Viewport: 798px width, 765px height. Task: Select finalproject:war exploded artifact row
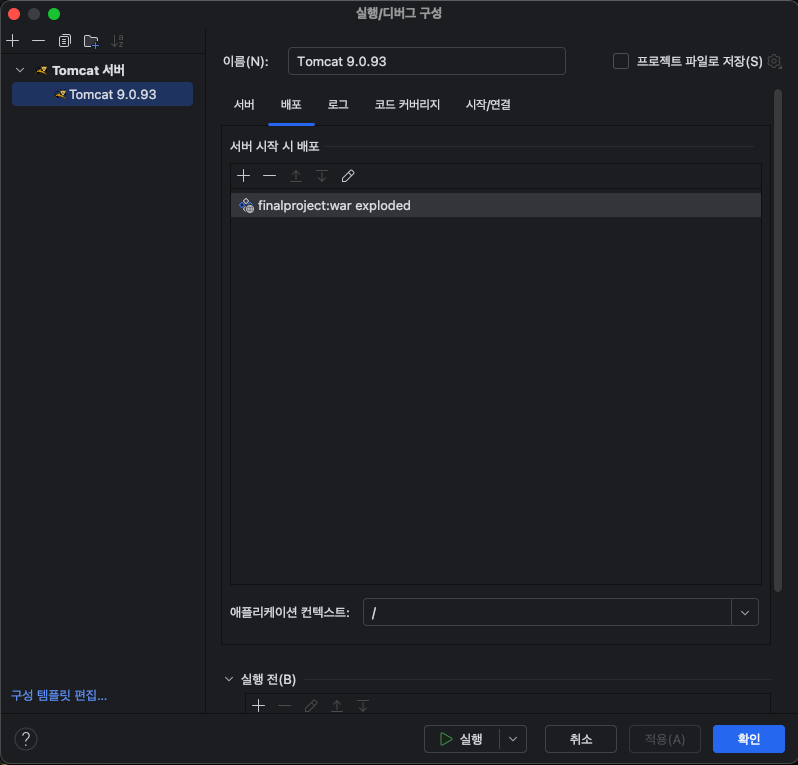coord(496,205)
